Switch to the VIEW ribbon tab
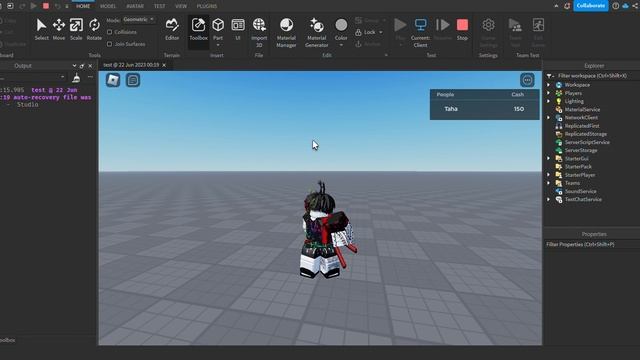Image resolution: width=640 pixels, height=360 pixels. 181,6
